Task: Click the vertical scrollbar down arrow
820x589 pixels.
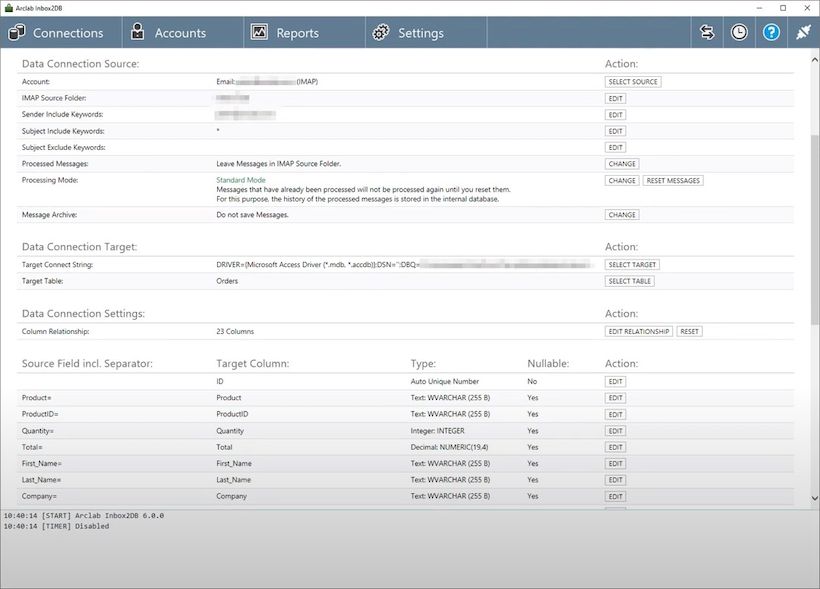Action: [813, 497]
